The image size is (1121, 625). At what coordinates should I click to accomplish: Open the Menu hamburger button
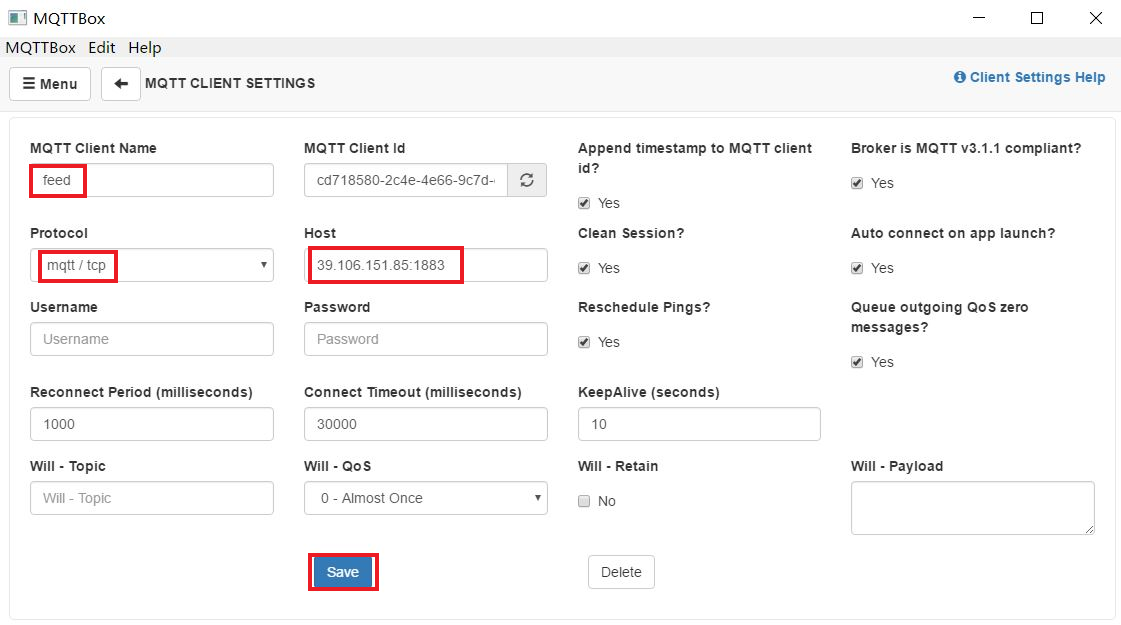tap(50, 84)
